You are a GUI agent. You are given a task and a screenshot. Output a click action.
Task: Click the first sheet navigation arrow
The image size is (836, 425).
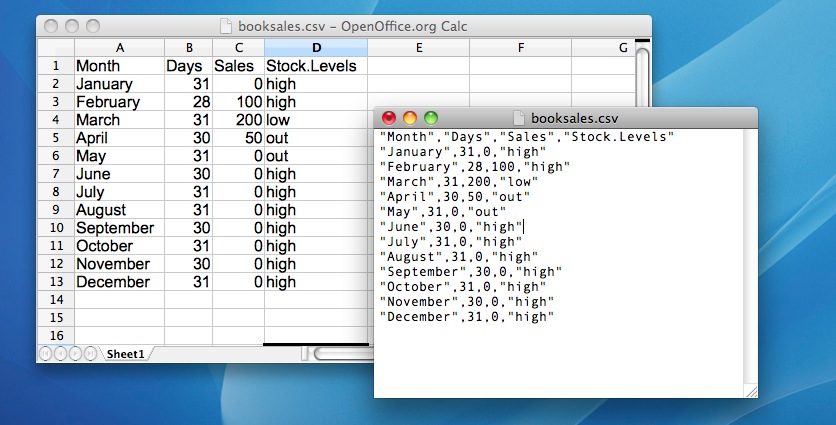pos(46,354)
